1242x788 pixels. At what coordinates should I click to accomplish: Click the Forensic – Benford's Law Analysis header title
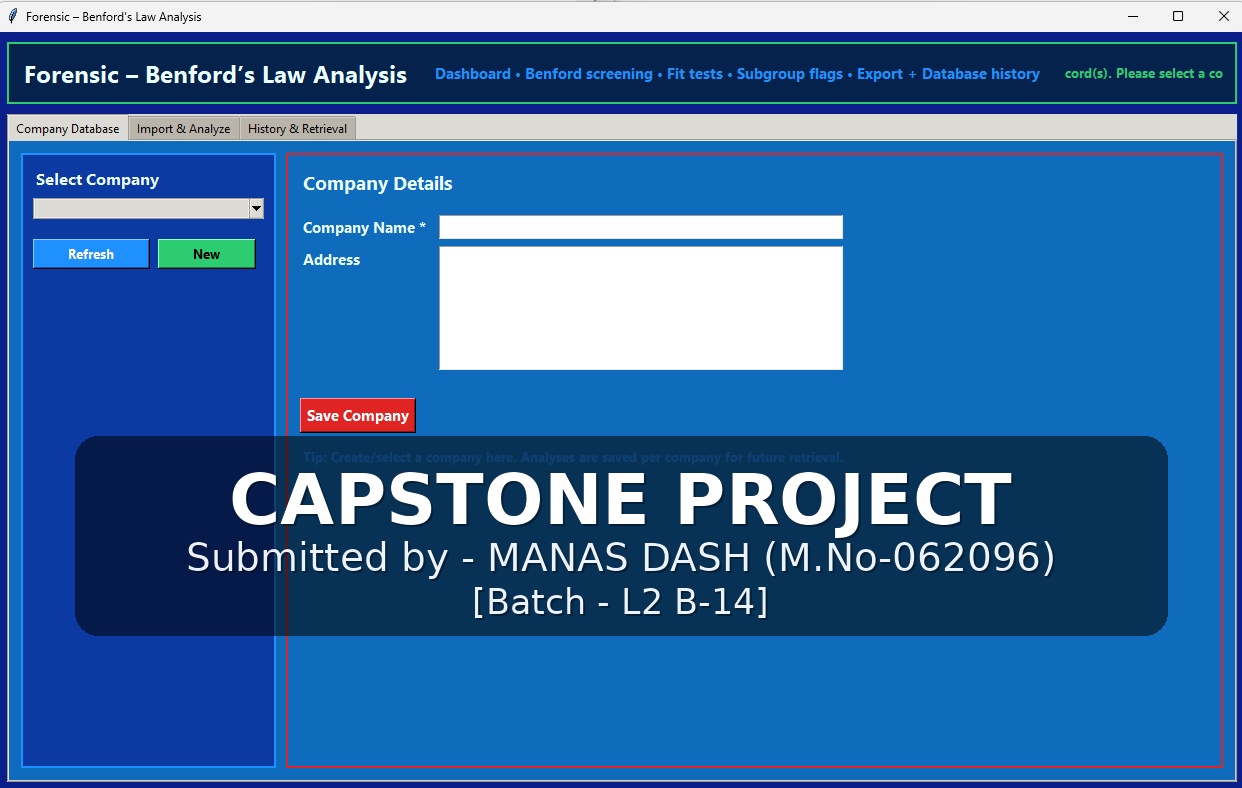pyautogui.click(x=215, y=75)
